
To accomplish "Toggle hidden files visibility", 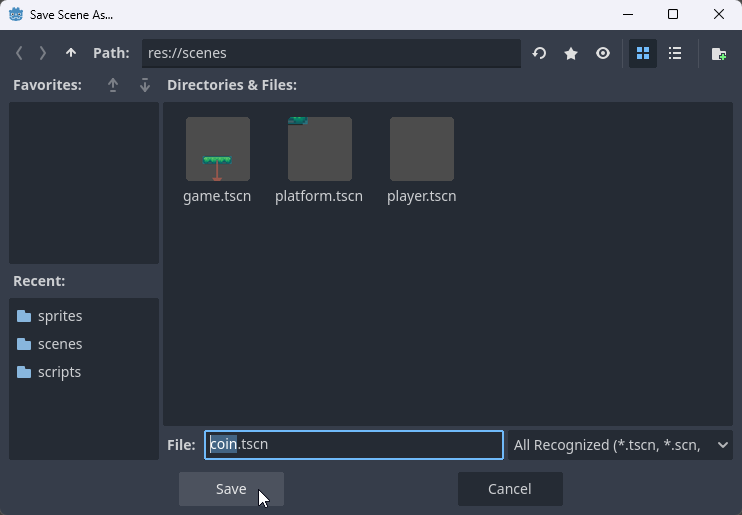I will coord(603,53).
